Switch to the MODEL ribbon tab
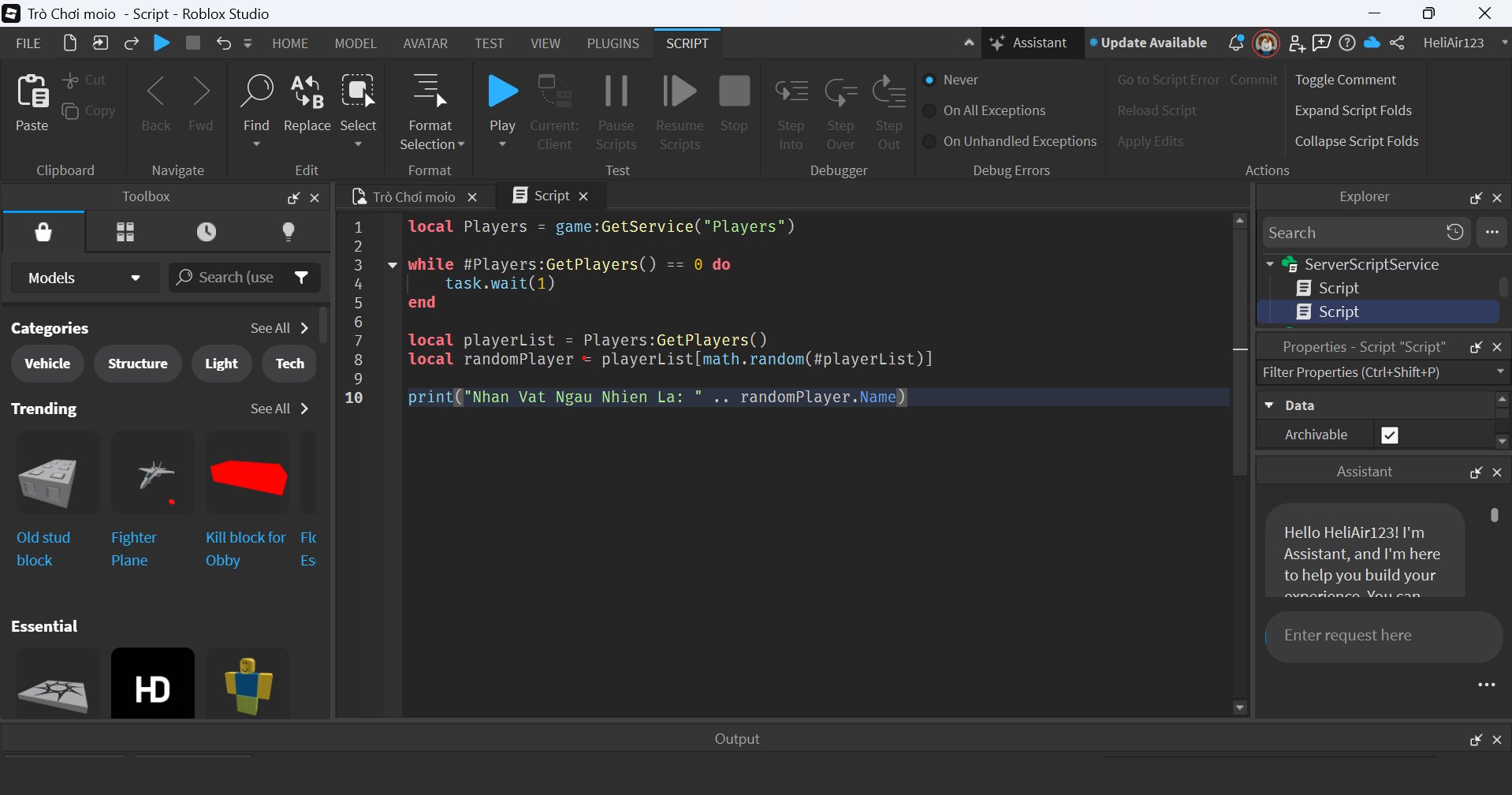Screen dimensions: 1512x795 [355, 43]
